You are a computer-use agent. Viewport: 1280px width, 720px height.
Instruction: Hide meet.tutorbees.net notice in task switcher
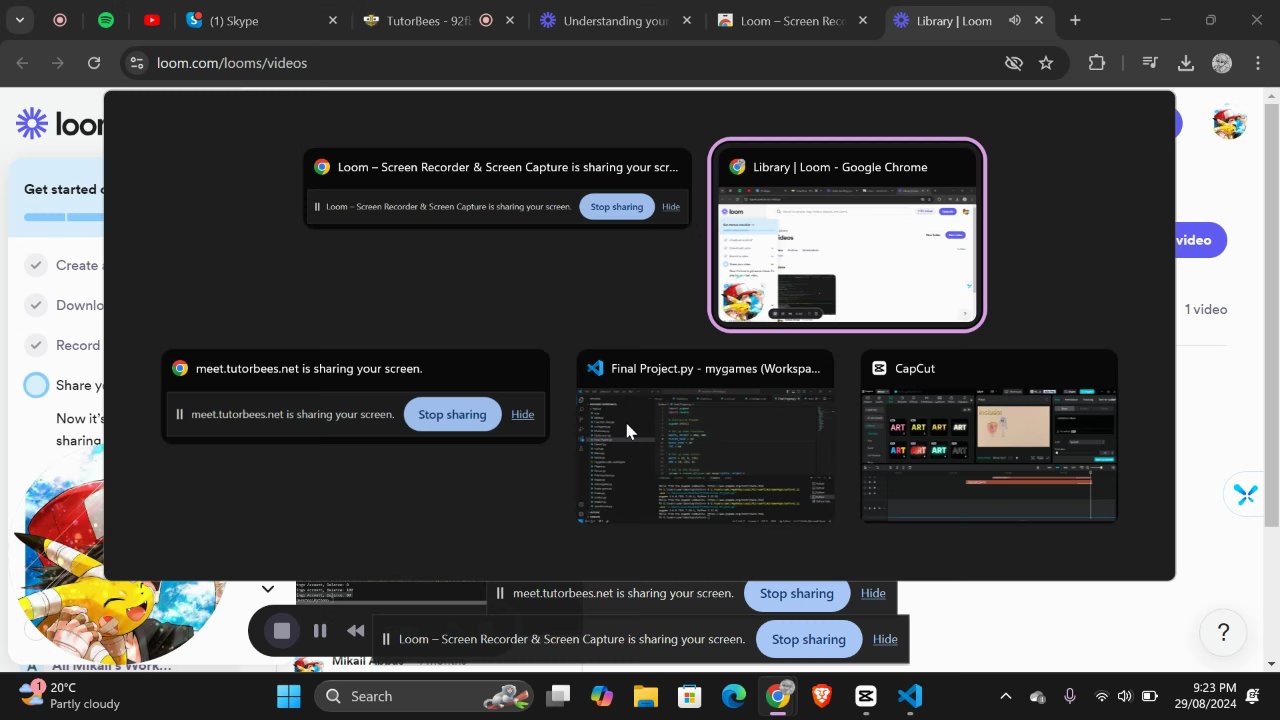click(x=522, y=415)
